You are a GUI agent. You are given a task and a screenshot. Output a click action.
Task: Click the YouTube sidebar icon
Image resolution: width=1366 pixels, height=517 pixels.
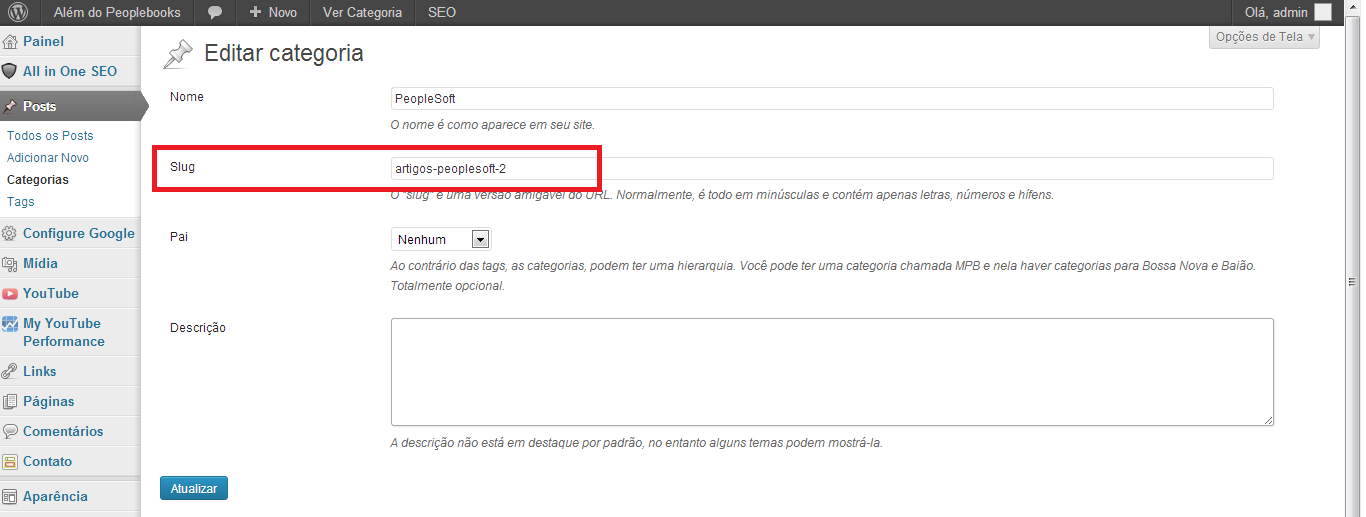pyautogui.click(x=10, y=294)
